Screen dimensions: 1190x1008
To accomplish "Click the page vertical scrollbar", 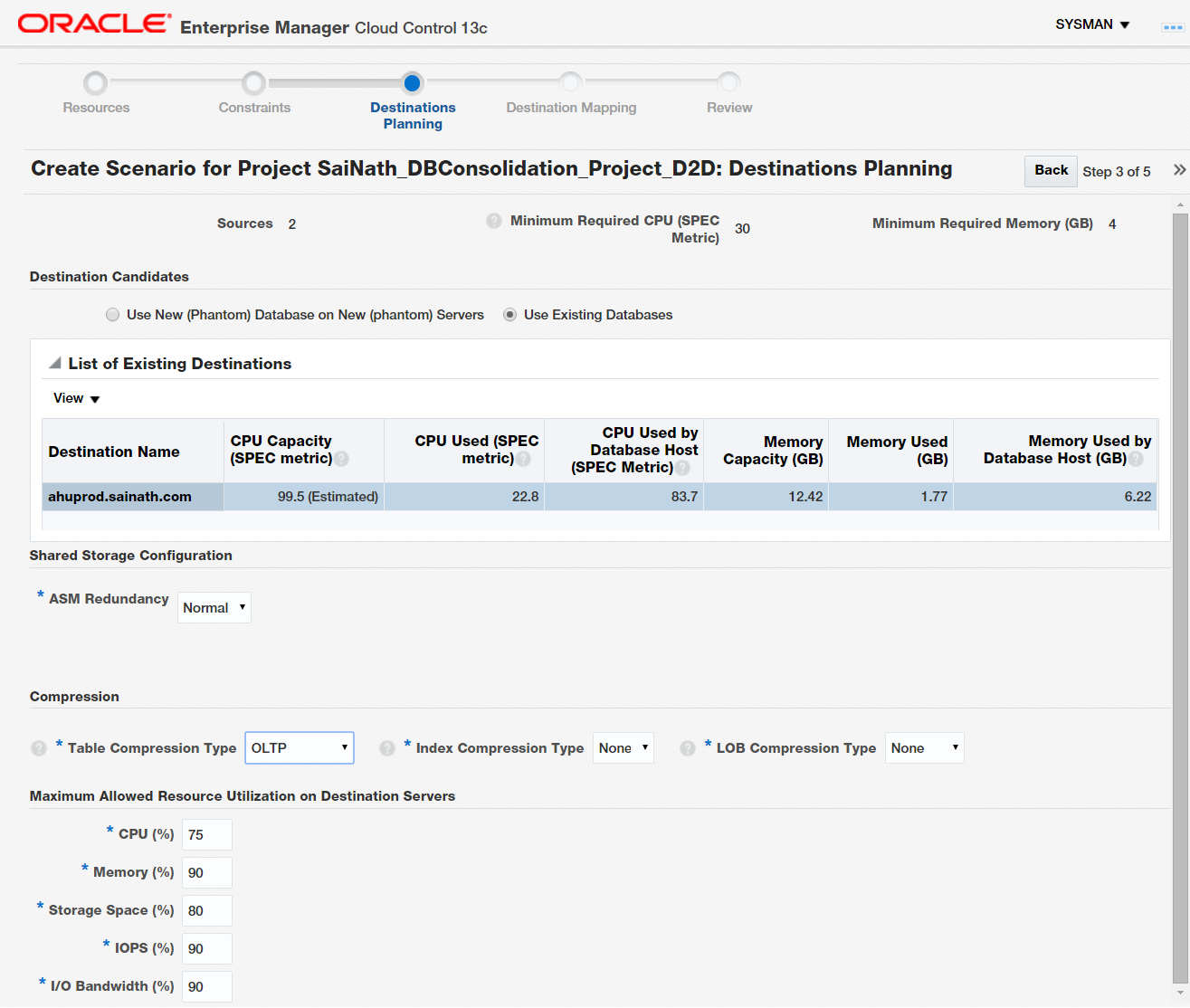I will point(1179,597).
